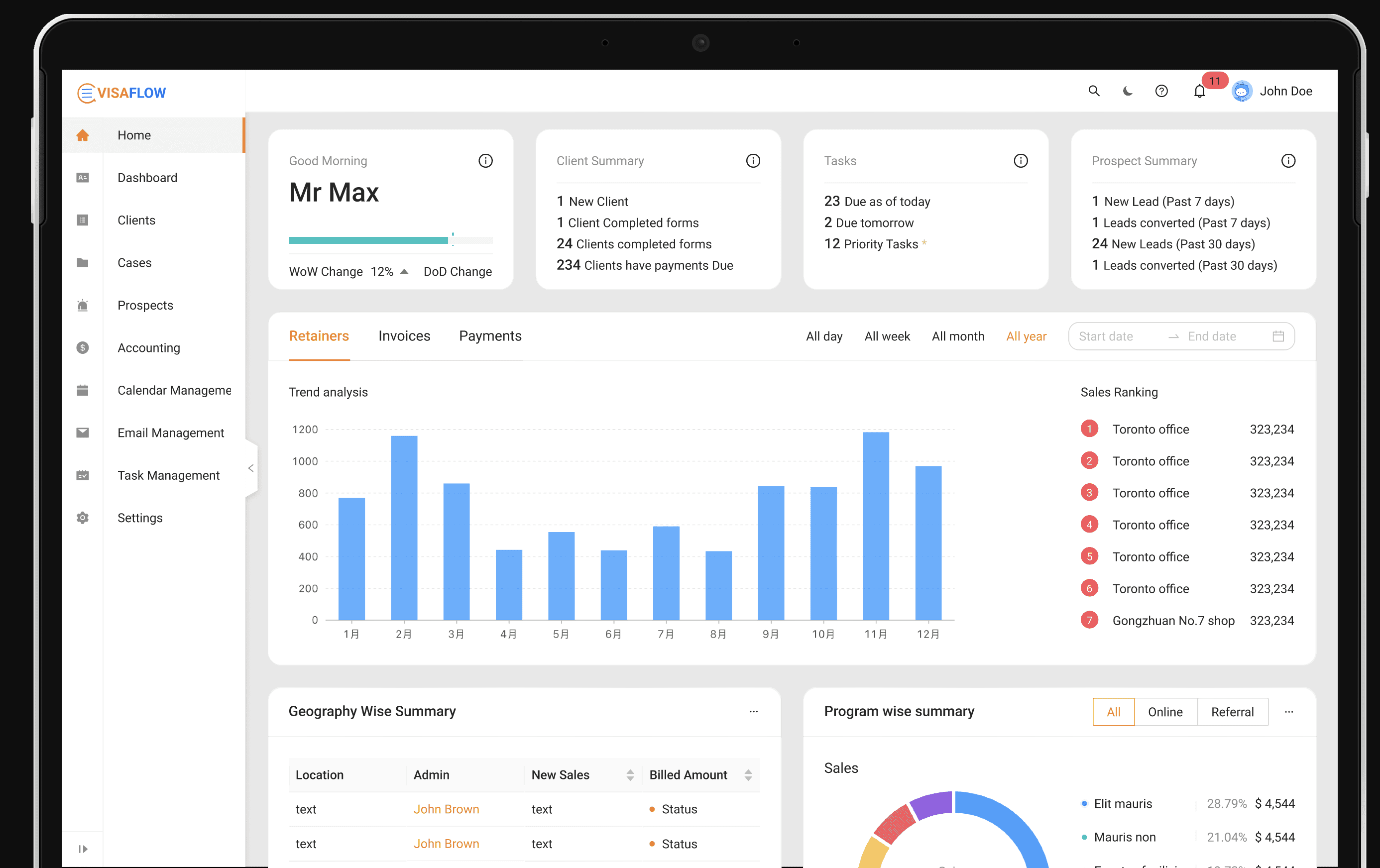Collapse the sidebar with chevron handle
Screen dimensions: 1380x868
point(251,468)
